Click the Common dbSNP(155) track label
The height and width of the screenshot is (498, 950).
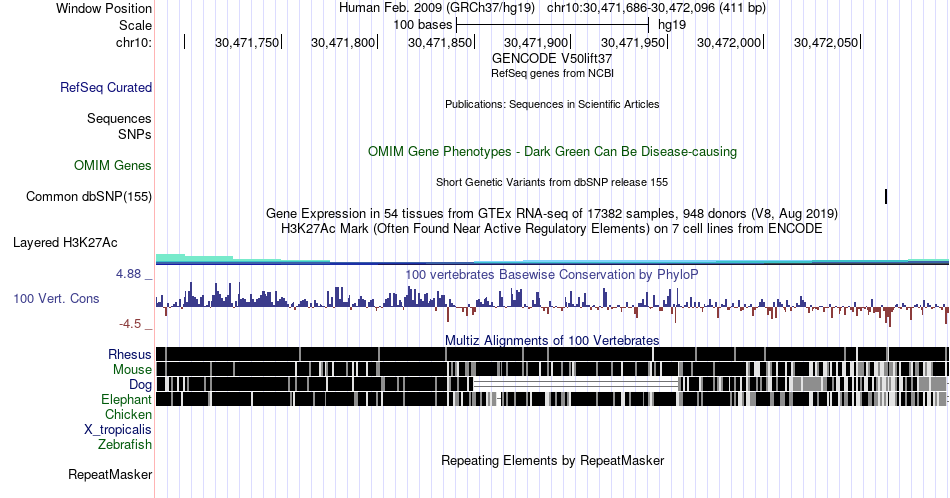pyautogui.click(x=88, y=196)
